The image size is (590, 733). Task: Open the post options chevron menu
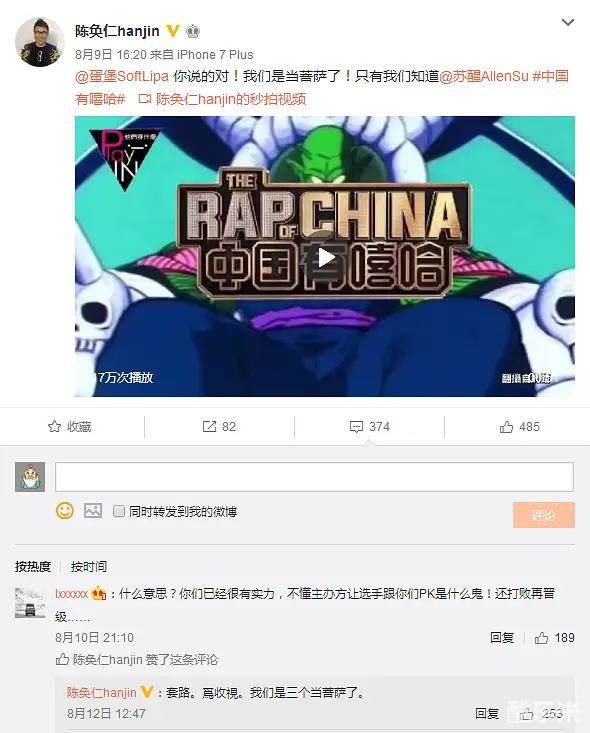tap(568, 22)
